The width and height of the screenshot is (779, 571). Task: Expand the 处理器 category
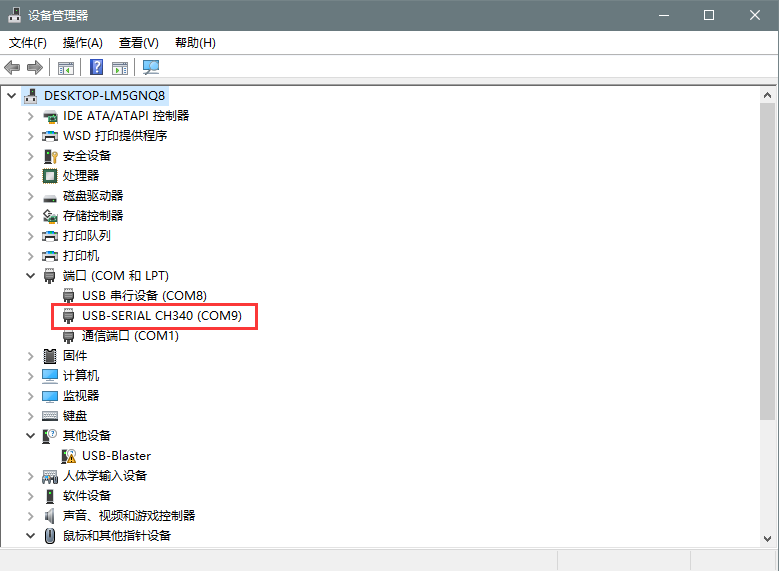click(x=31, y=176)
